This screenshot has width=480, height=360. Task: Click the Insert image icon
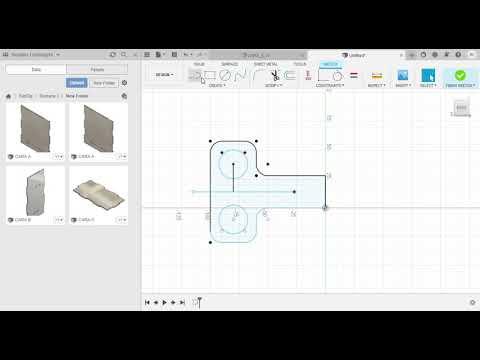[403, 75]
